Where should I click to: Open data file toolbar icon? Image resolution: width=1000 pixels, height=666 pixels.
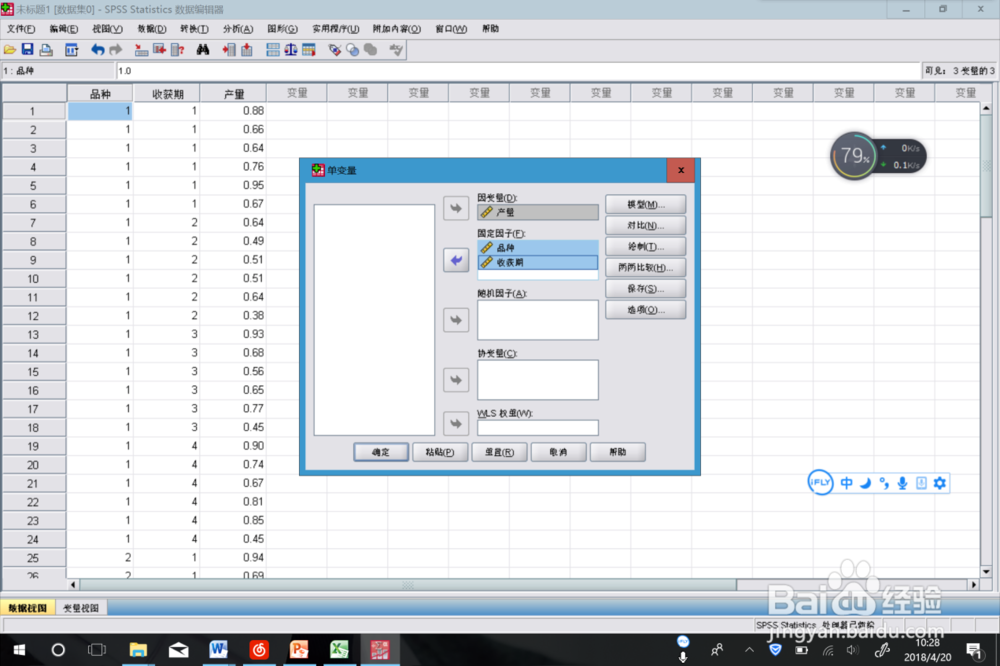10,50
